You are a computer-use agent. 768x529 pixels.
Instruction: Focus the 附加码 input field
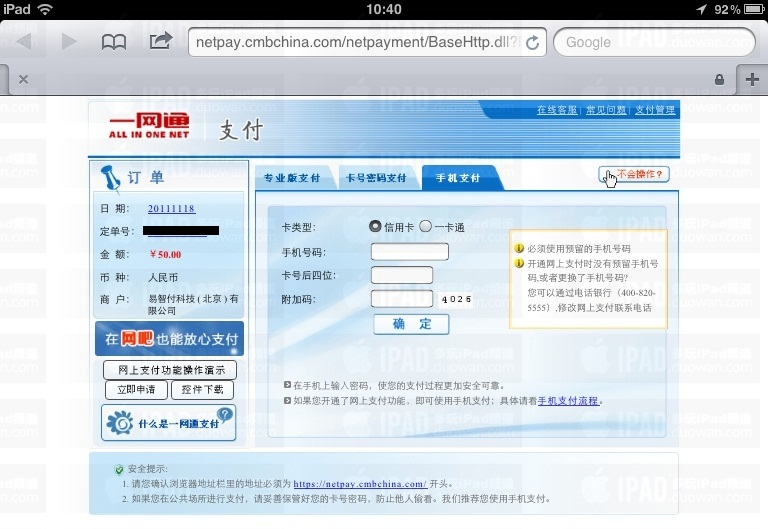[402, 299]
